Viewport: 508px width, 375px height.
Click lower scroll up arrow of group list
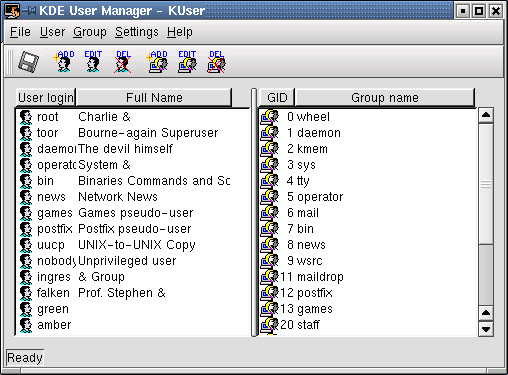486,313
